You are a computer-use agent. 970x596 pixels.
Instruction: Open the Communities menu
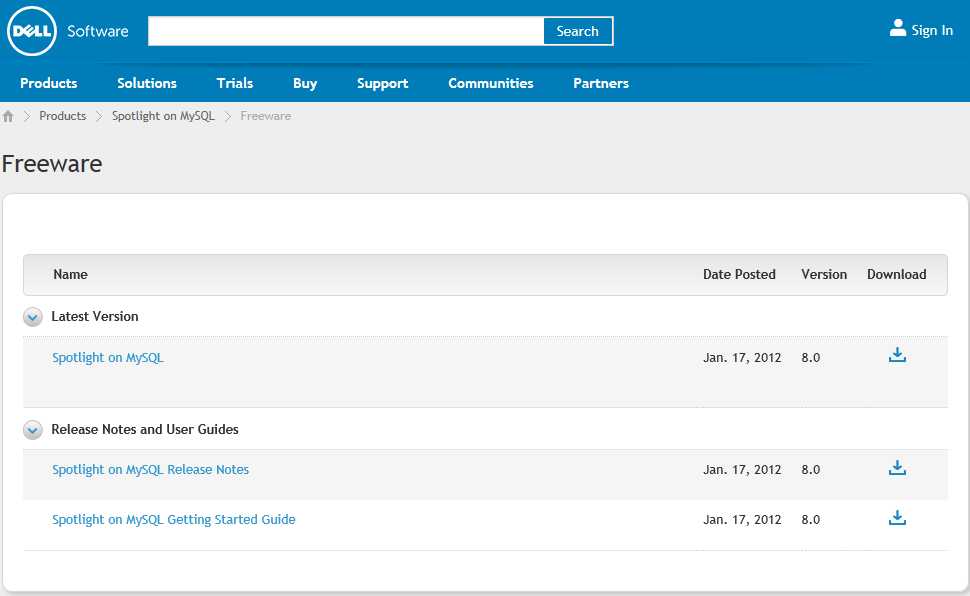491,83
